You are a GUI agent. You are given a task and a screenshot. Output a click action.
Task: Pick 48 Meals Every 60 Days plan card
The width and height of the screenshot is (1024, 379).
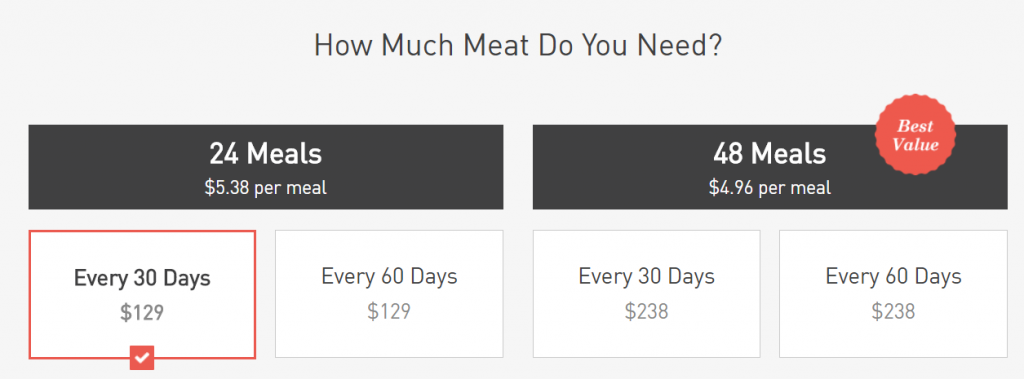(893, 293)
